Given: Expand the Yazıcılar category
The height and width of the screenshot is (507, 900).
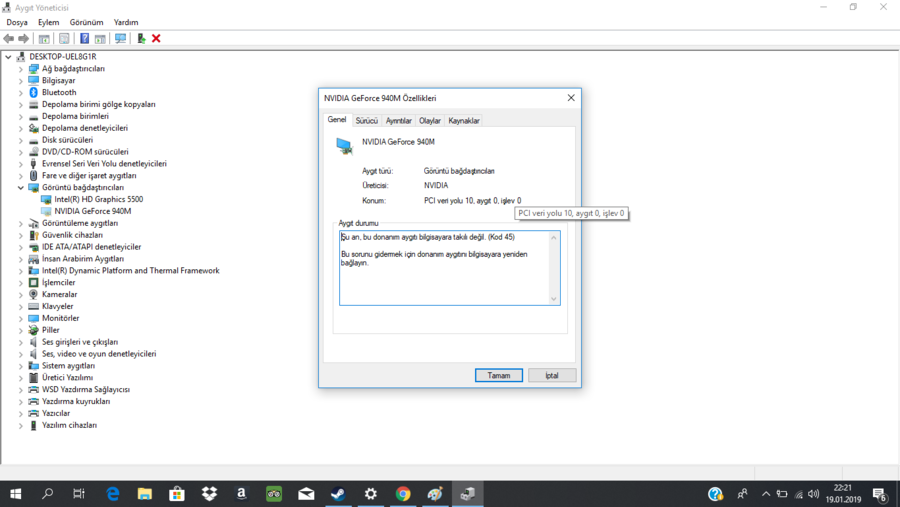Looking at the screenshot, I should pyautogui.click(x=21, y=413).
